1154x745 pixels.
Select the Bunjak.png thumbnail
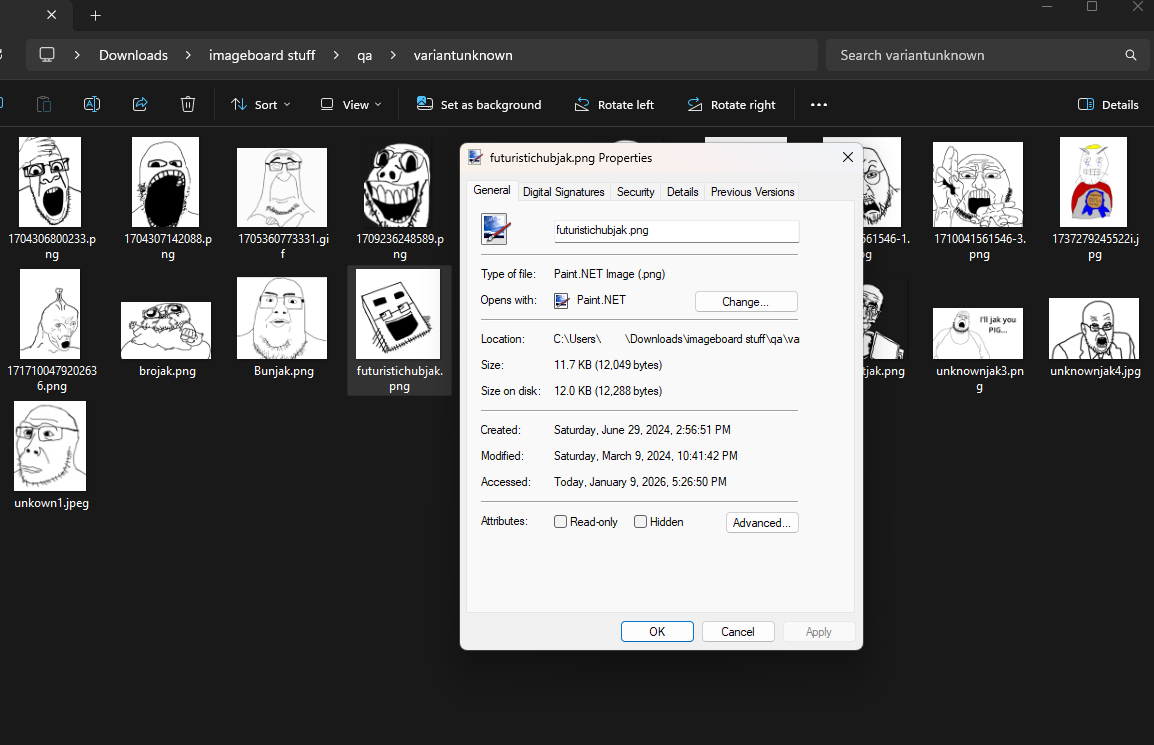point(284,318)
